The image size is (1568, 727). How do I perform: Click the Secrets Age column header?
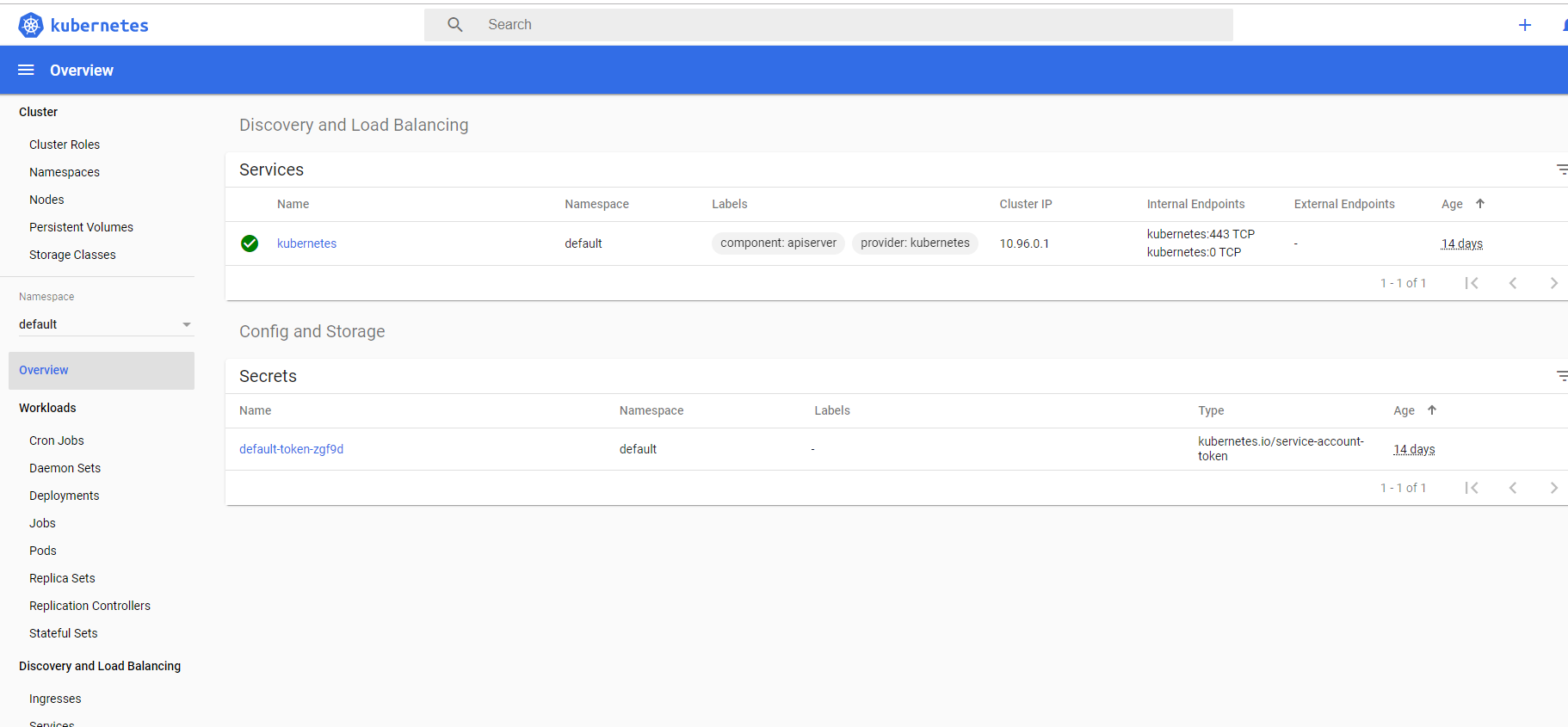[x=1404, y=410]
